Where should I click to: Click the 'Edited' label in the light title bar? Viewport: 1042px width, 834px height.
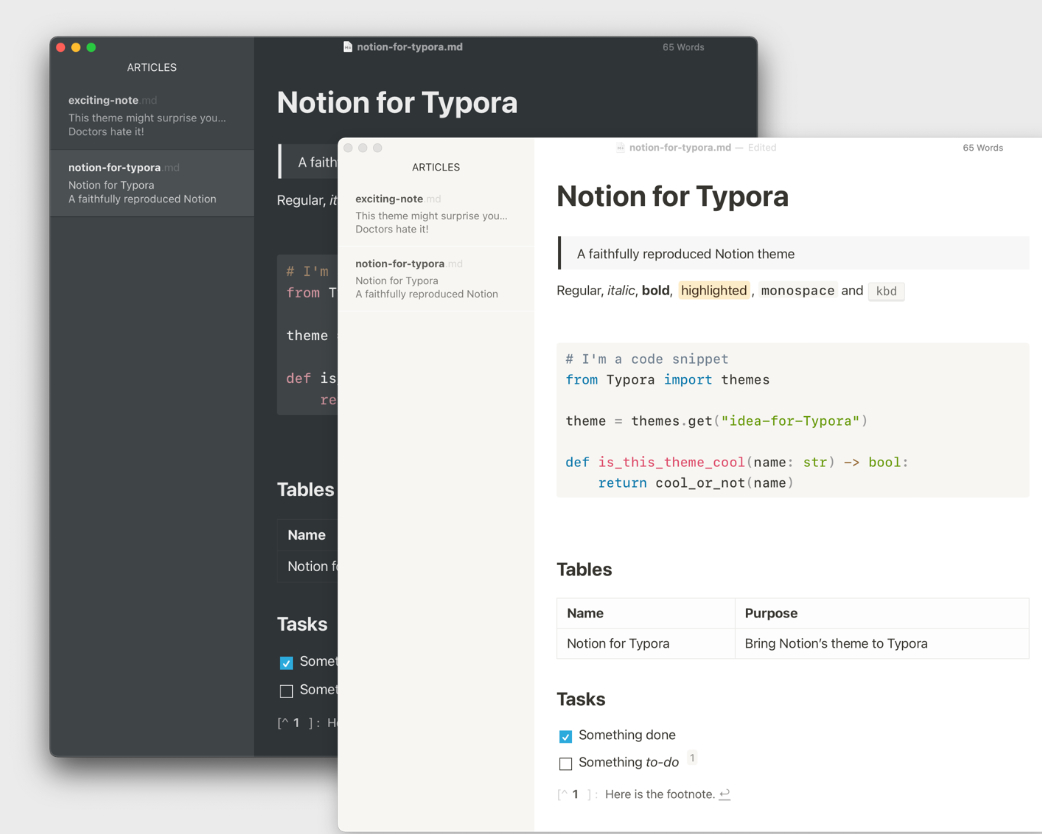tap(762, 148)
